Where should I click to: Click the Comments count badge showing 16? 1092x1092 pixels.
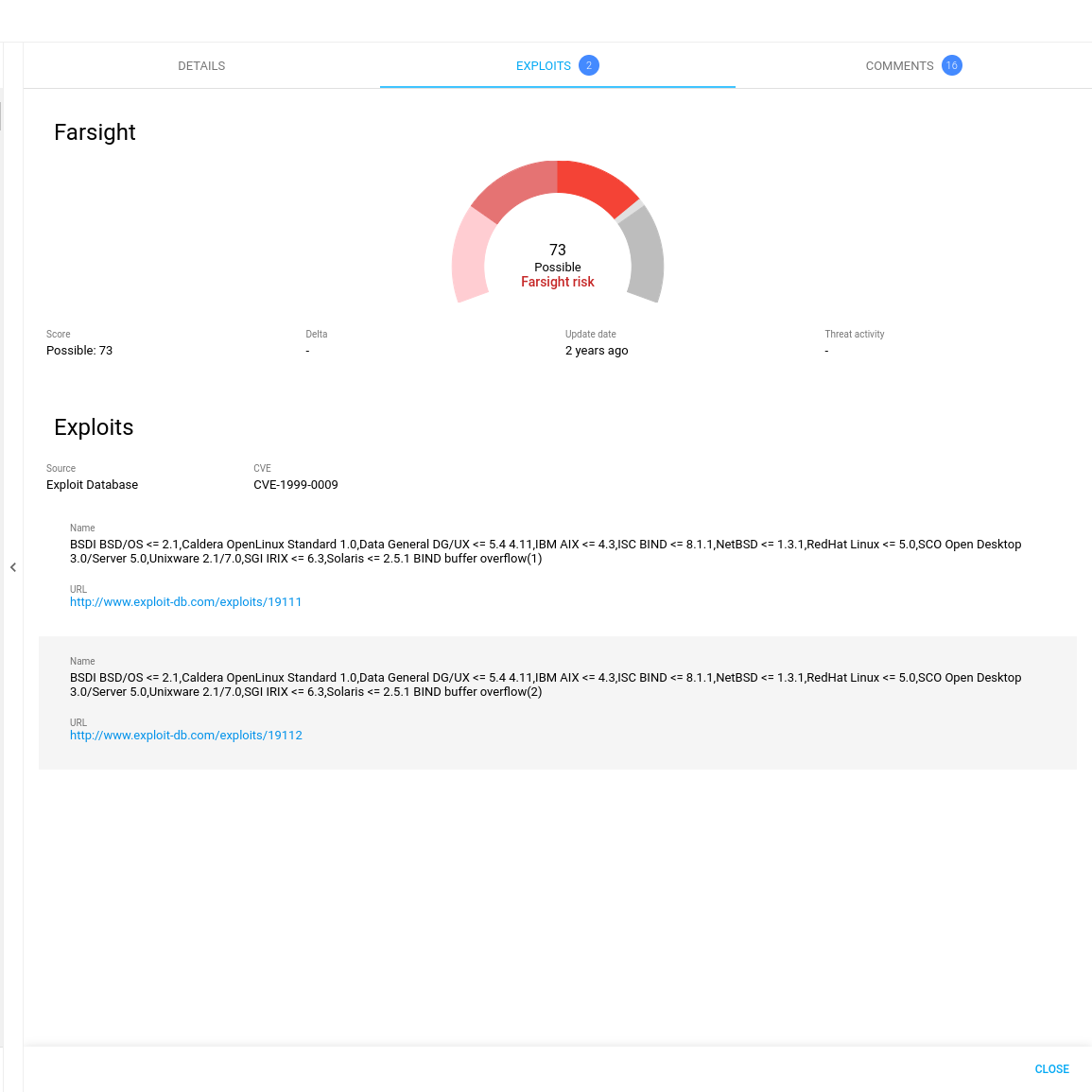pyautogui.click(x=952, y=65)
